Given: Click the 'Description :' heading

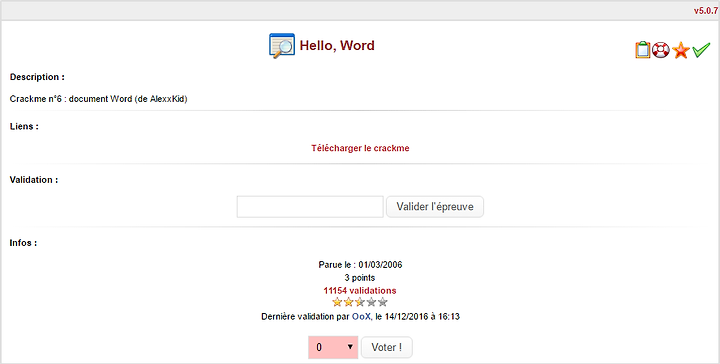Looking at the screenshot, I should click(37, 77).
